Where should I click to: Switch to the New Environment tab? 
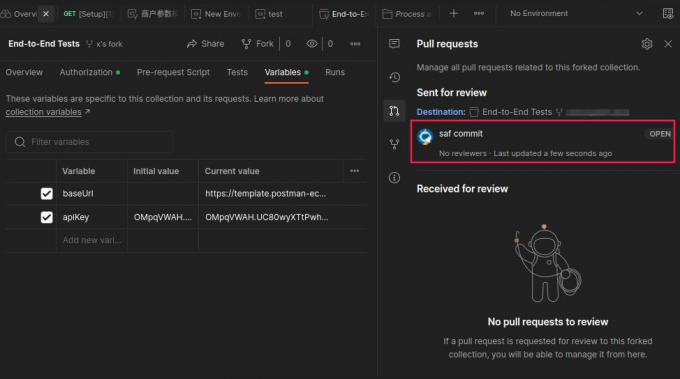[x=216, y=14]
